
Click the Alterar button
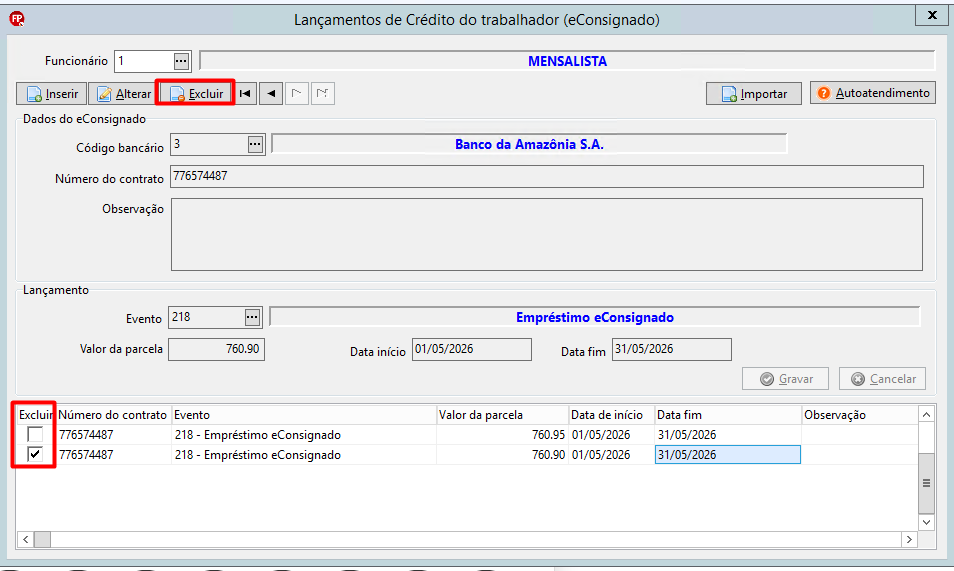point(124,94)
